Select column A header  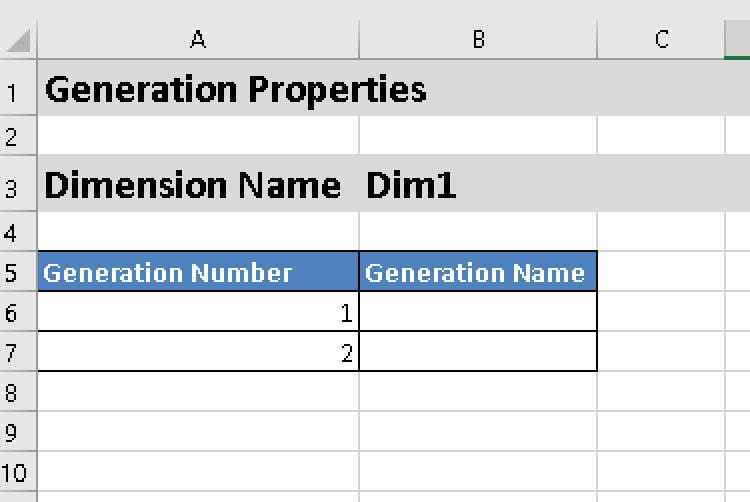198,40
